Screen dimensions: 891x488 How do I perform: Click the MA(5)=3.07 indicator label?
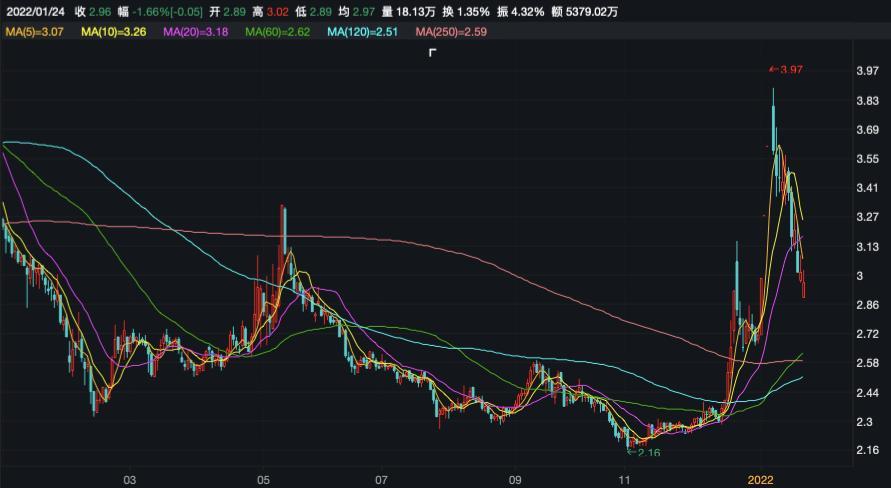click(37, 32)
